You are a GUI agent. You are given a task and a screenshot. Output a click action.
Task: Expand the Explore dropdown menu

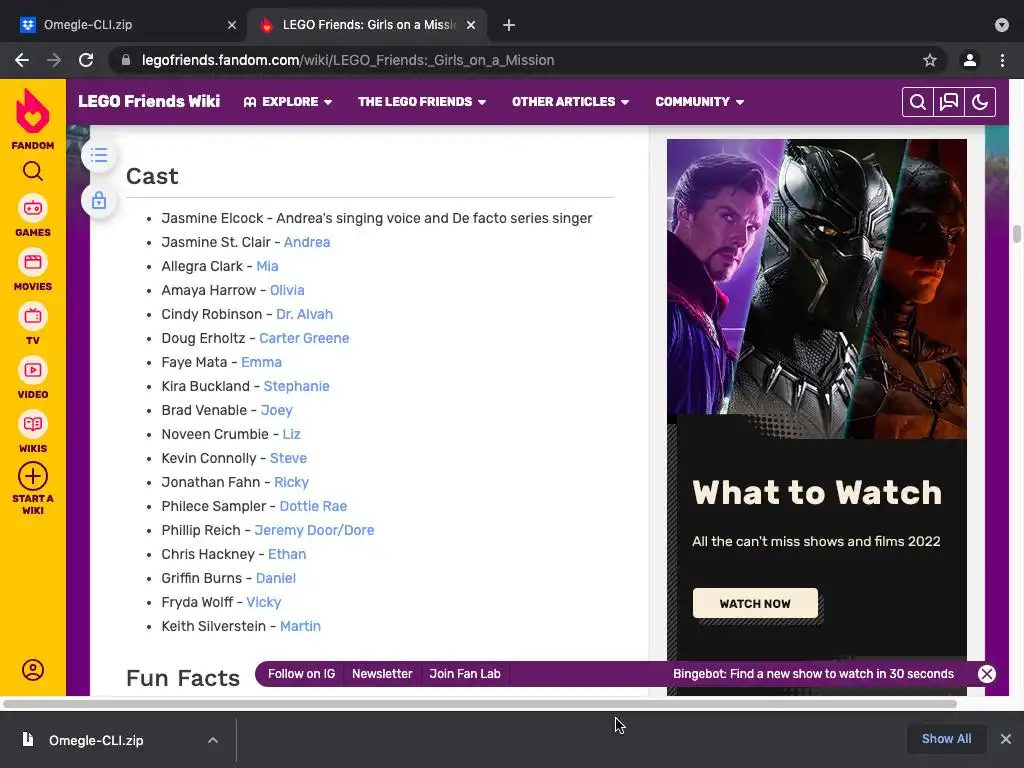(x=288, y=102)
